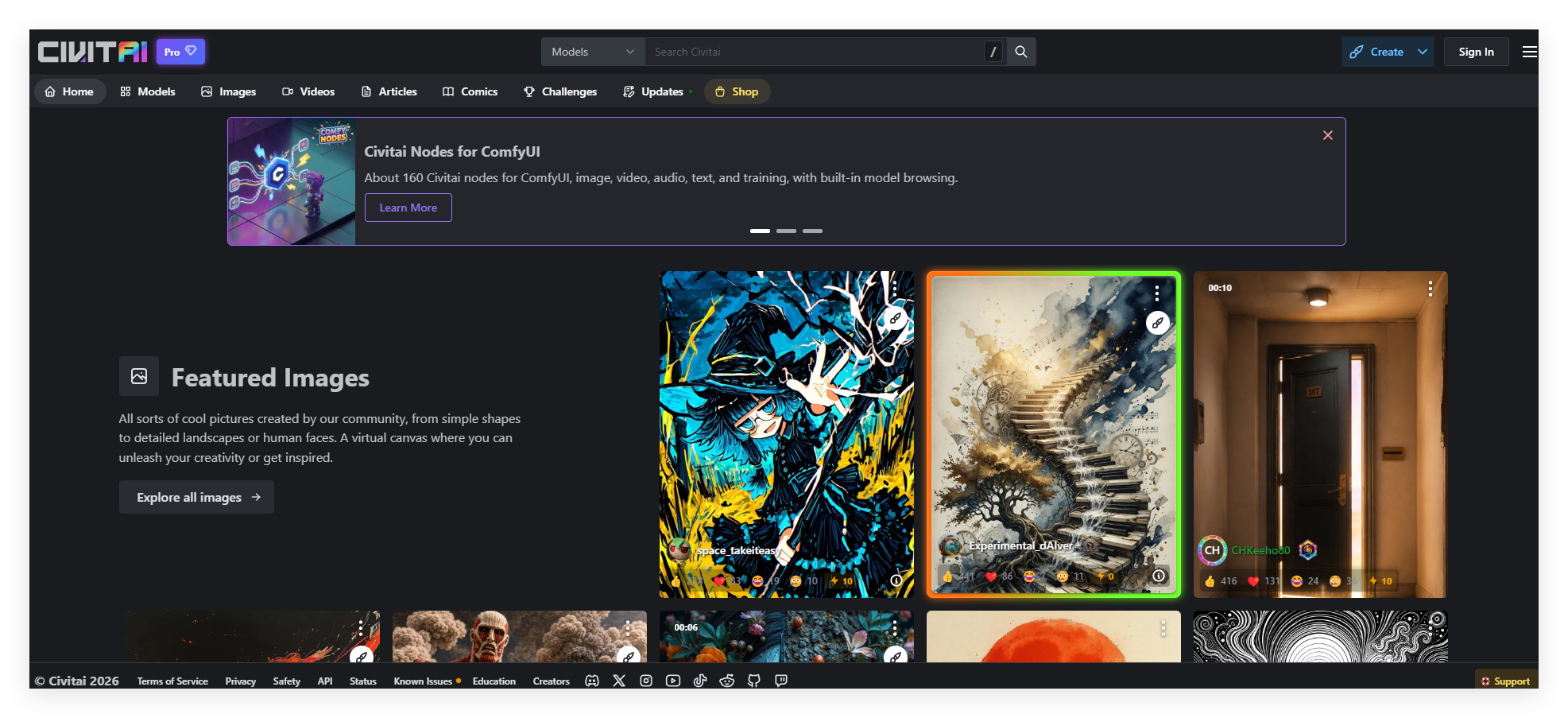Show info for the space_takeiteasy image
1568x718 pixels.
(896, 580)
